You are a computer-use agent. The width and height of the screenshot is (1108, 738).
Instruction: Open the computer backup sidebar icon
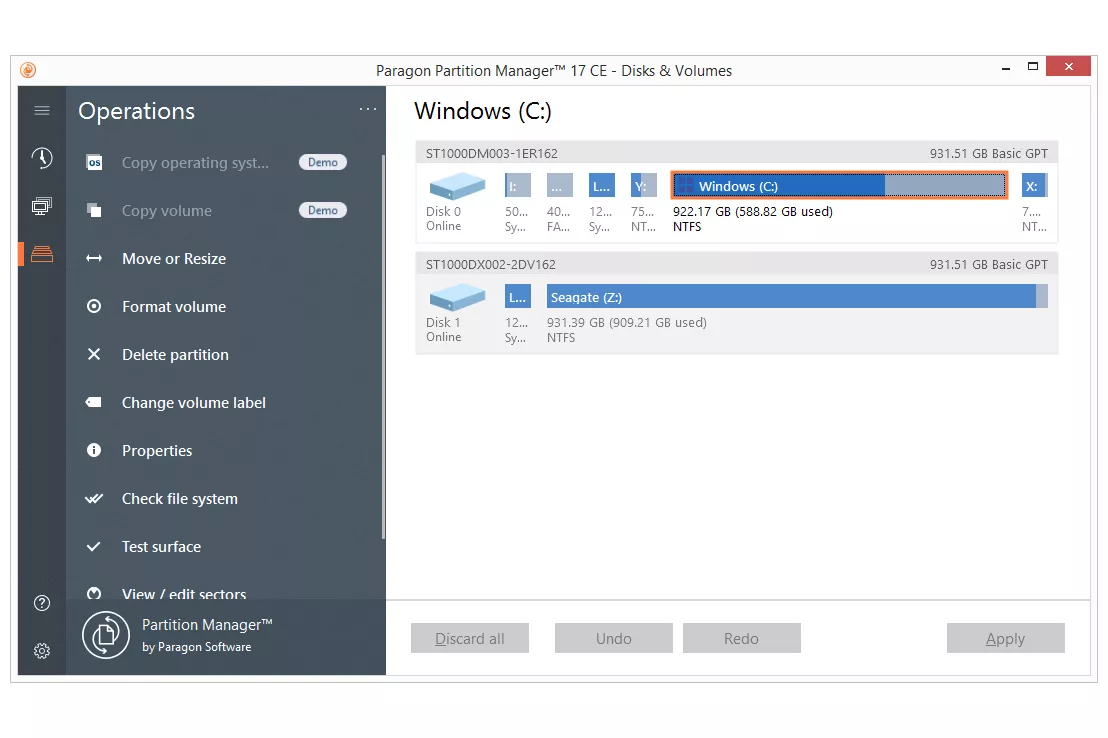pyautogui.click(x=42, y=206)
